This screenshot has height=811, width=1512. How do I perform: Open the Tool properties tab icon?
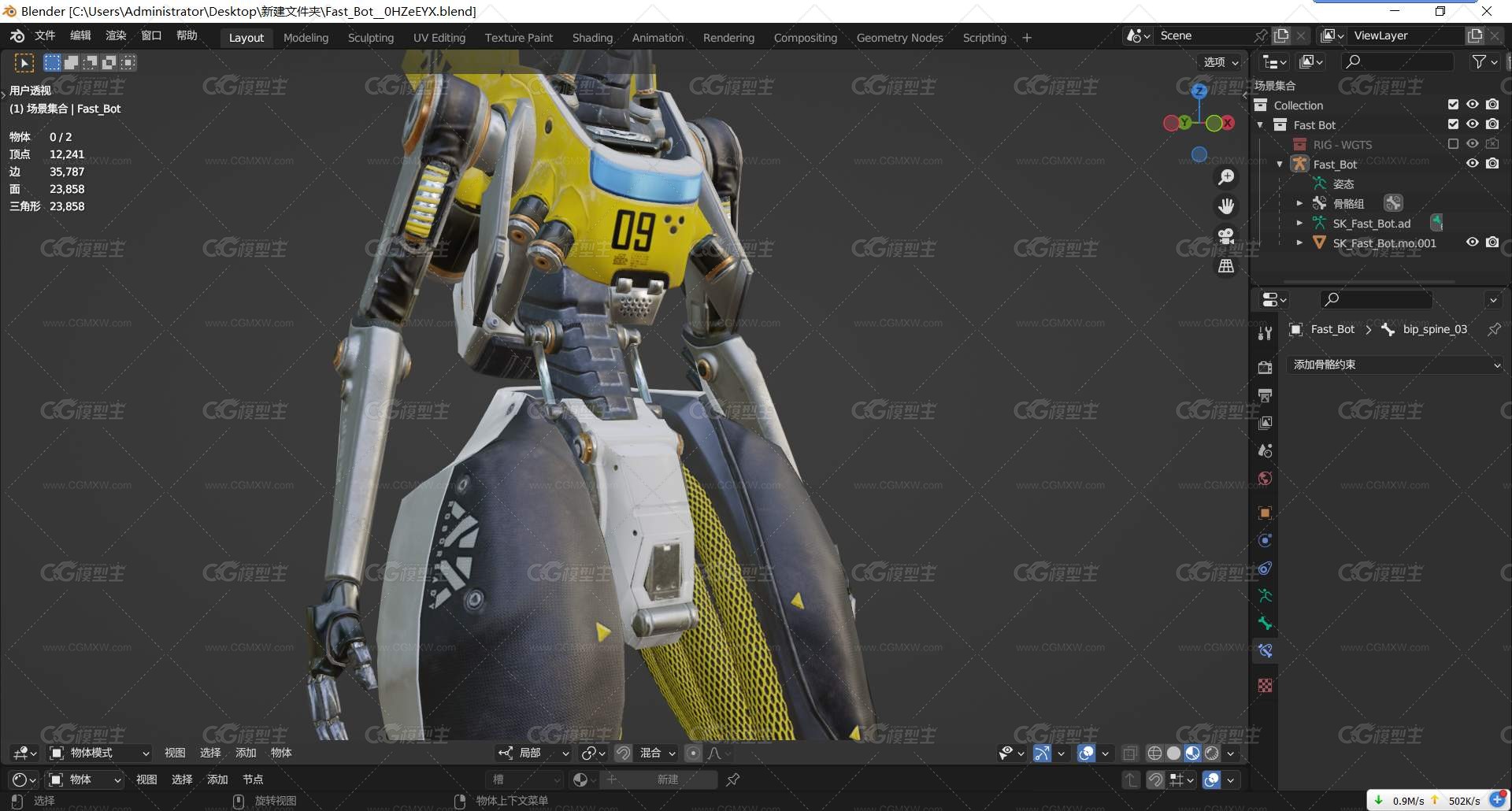click(1265, 333)
